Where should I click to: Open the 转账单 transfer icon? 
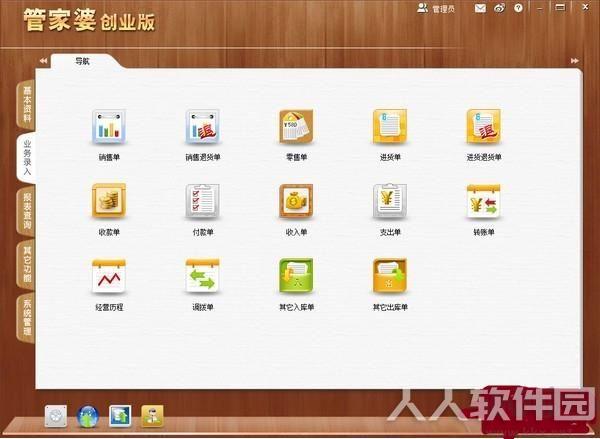[x=484, y=201]
